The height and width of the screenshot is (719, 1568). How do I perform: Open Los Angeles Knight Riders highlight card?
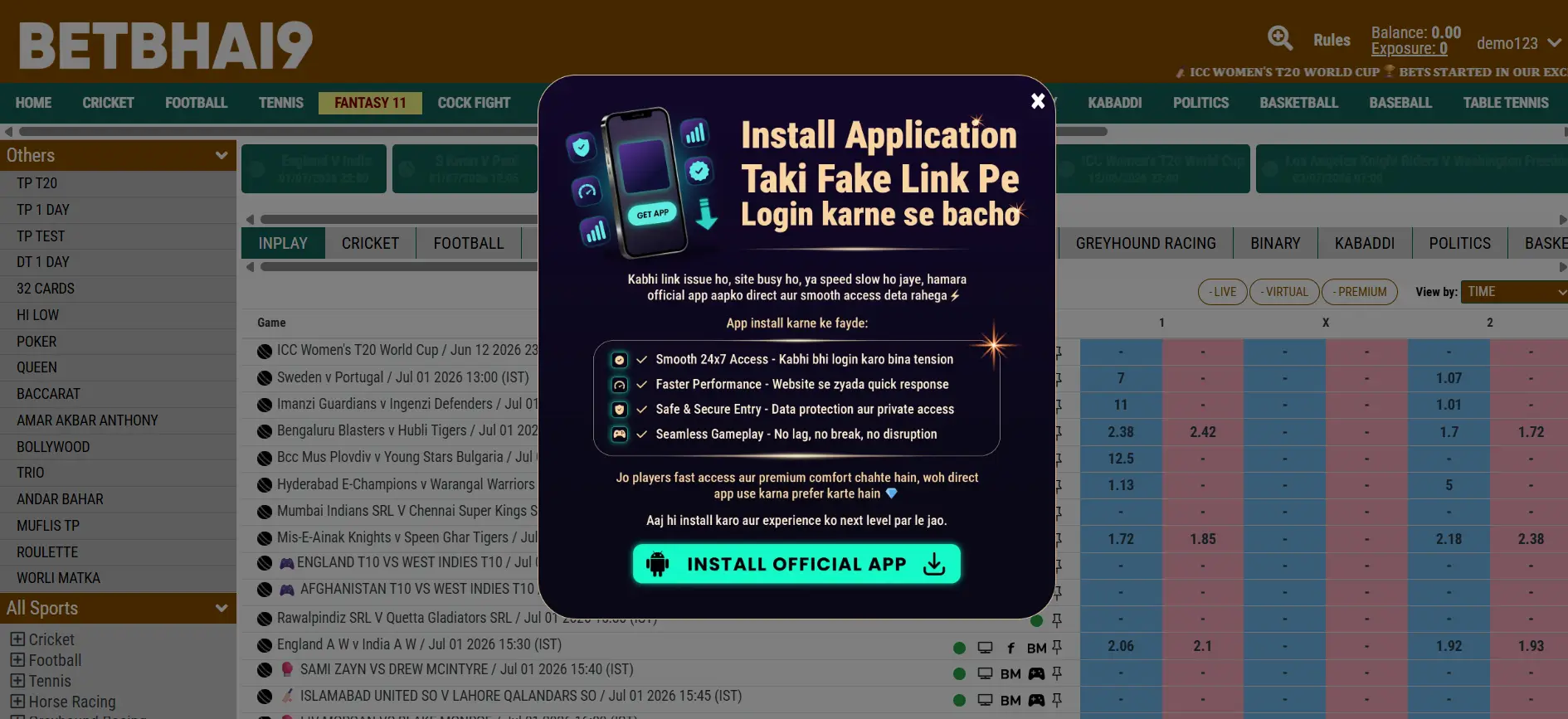click(1412, 169)
